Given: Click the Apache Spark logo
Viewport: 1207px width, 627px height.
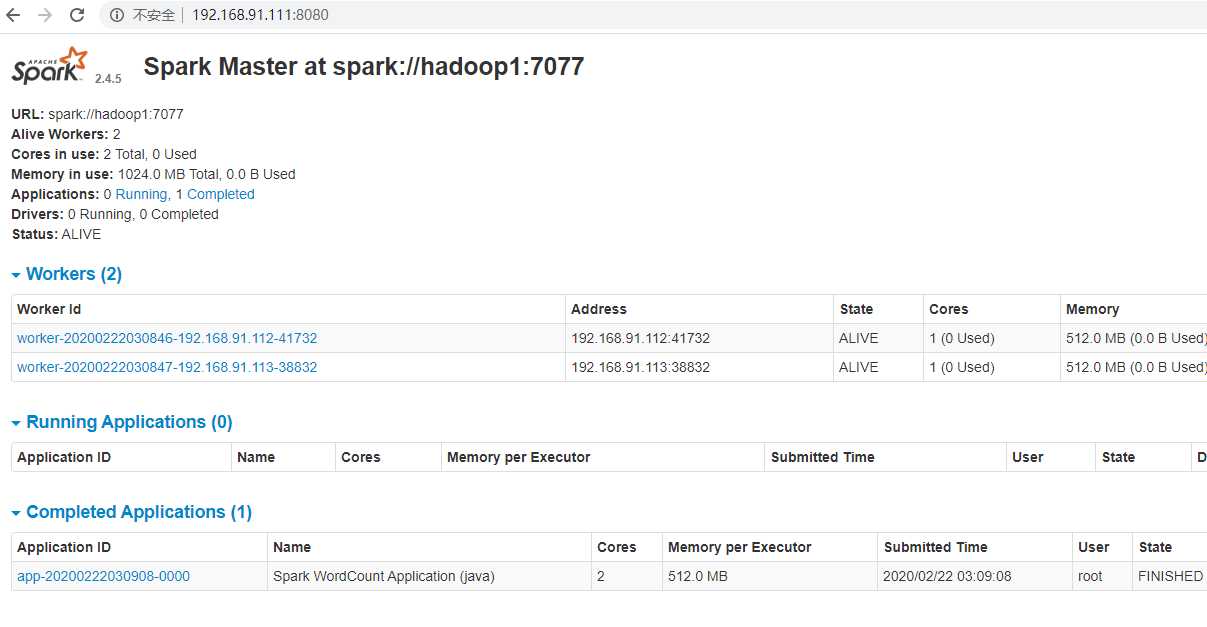Looking at the screenshot, I should click(x=50, y=66).
